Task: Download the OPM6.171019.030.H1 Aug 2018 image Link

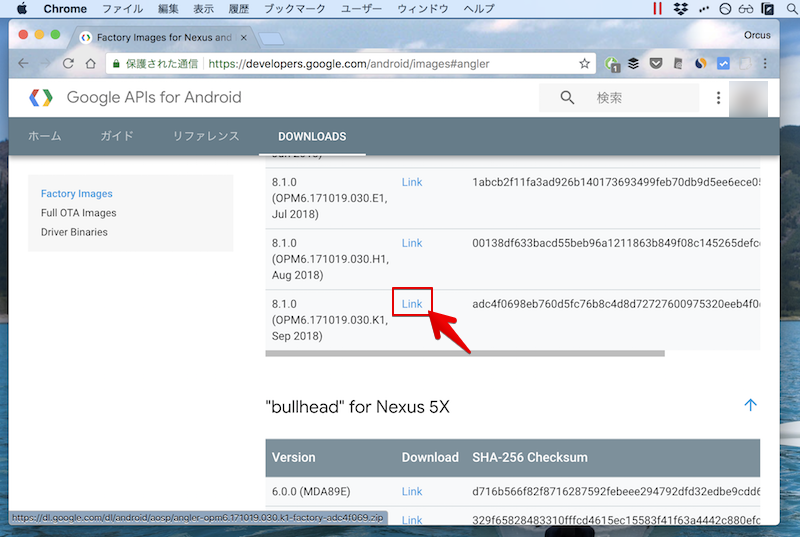Action: (412, 243)
